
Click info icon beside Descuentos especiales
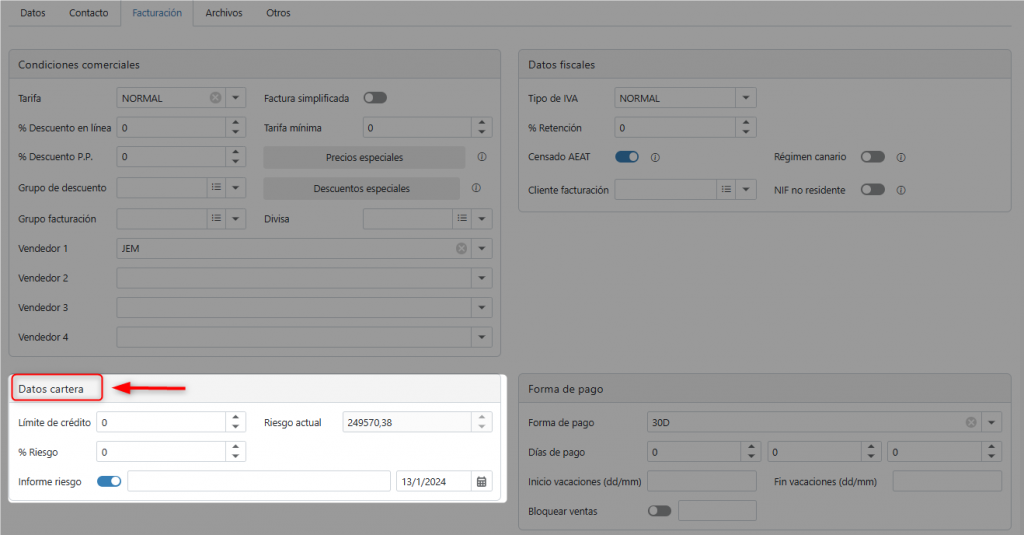(476, 188)
